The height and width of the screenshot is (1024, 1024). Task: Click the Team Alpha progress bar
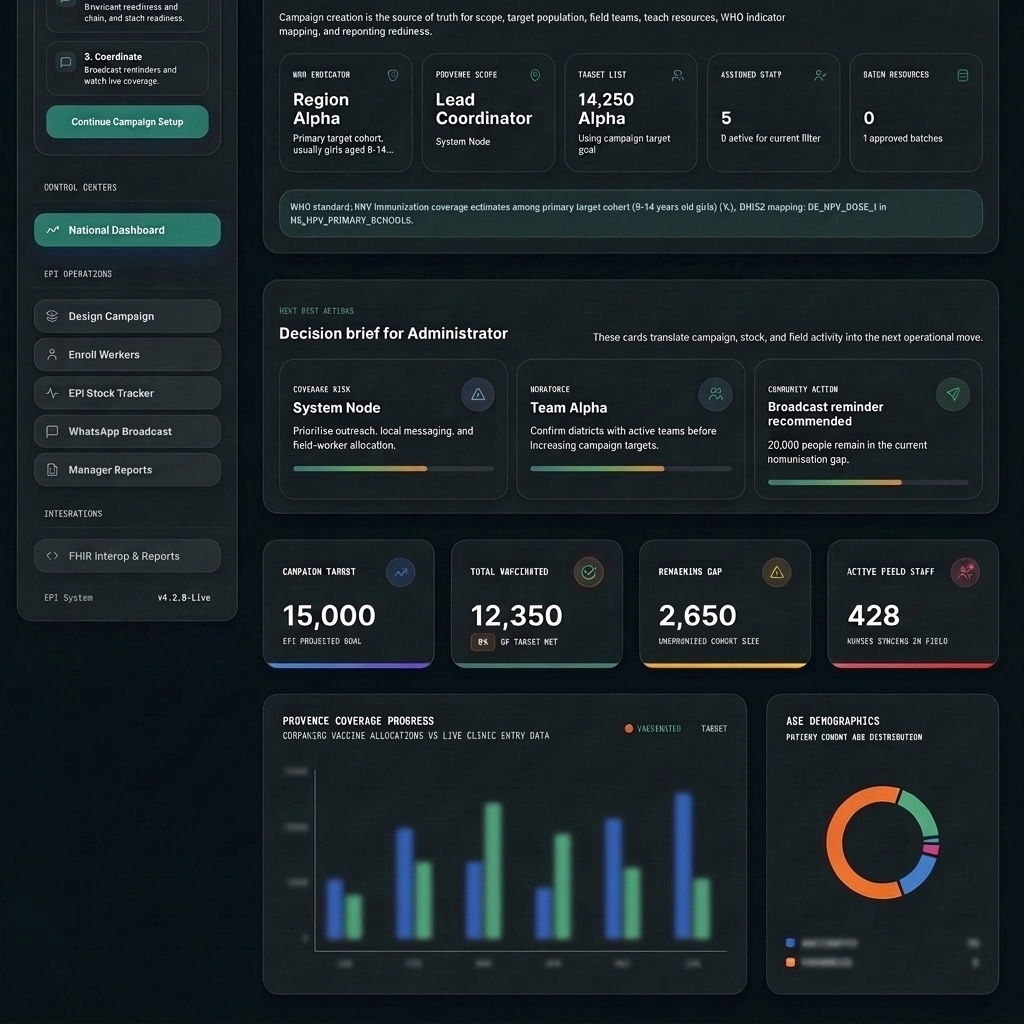coord(631,469)
